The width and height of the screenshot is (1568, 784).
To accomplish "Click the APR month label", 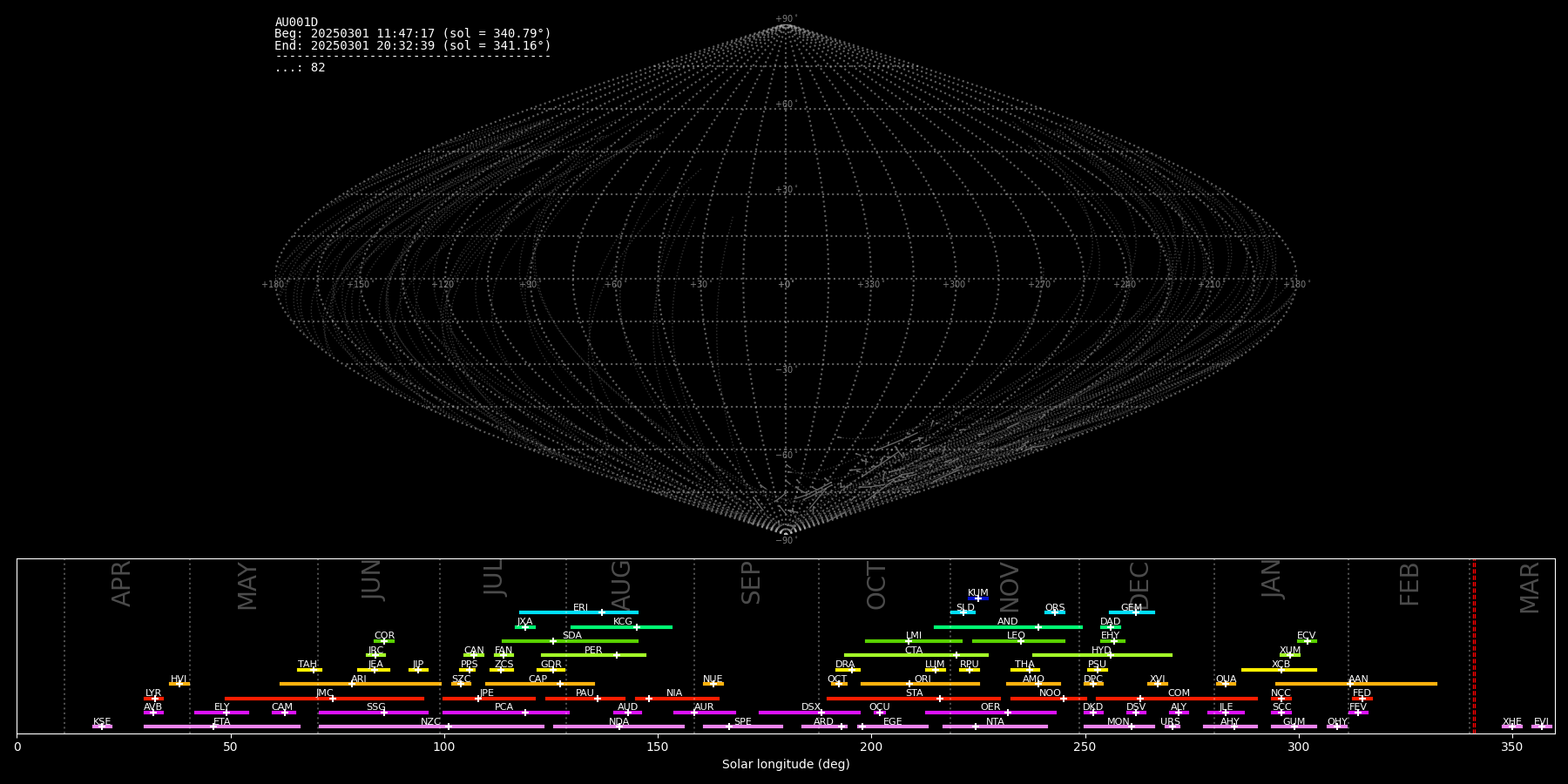I will 122,584.
